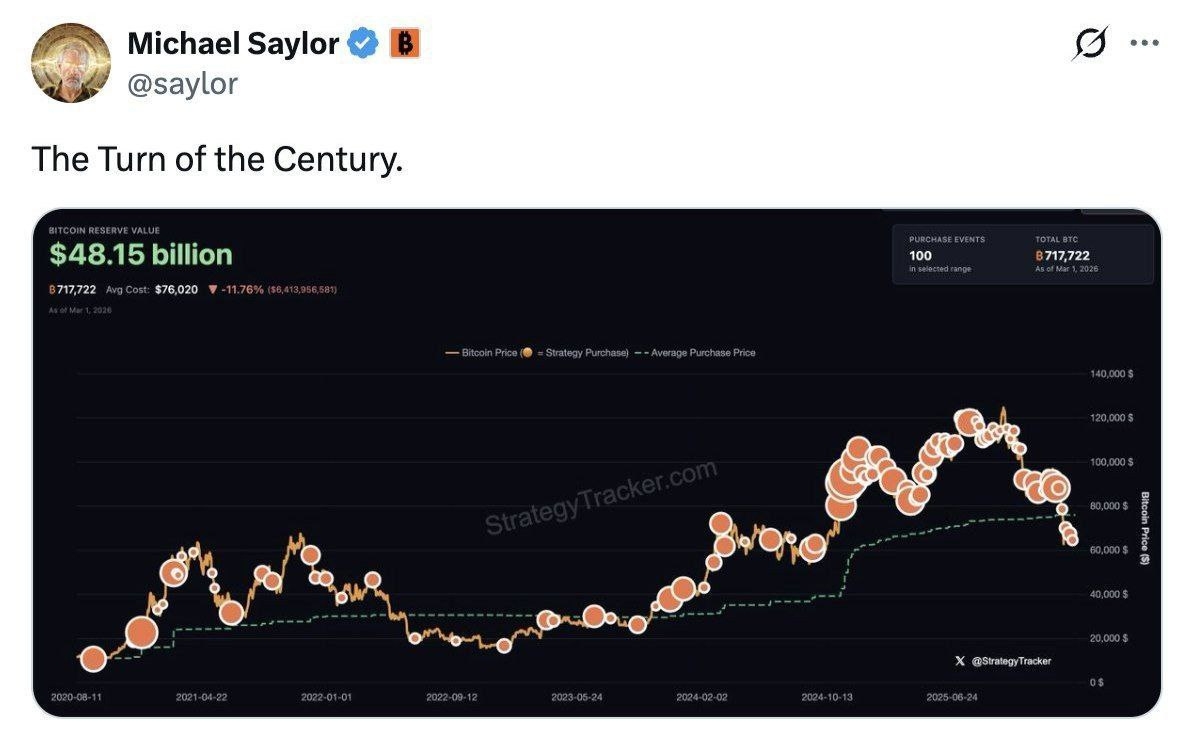
Task: Click the Grok slash-circle icon
Action: tap(1089, 43)
